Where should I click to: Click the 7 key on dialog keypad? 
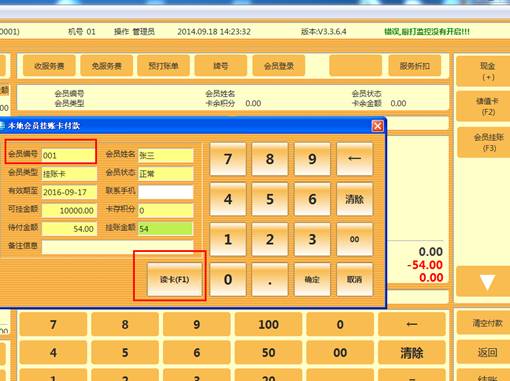pos(228,159)
